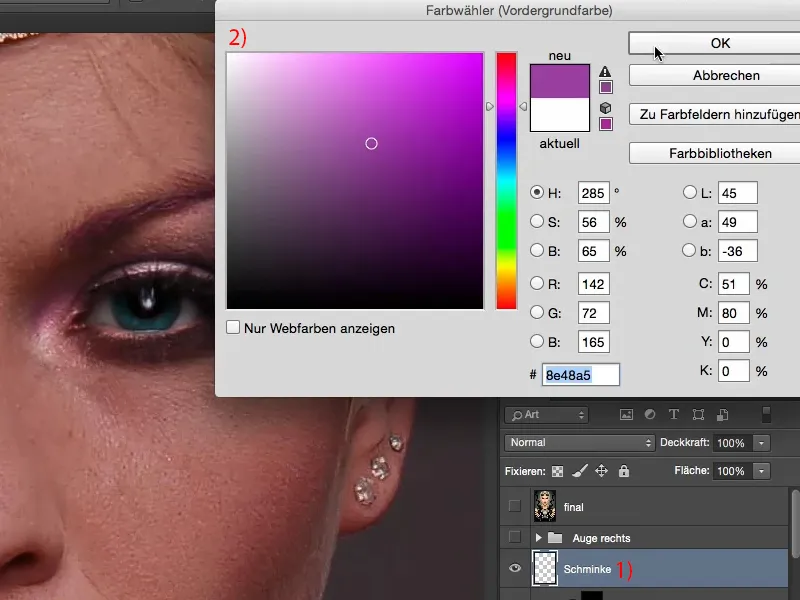Open the Art layer filter dropdown
Viewport: 800px width, 600px height.
click(x=545, y=414)
